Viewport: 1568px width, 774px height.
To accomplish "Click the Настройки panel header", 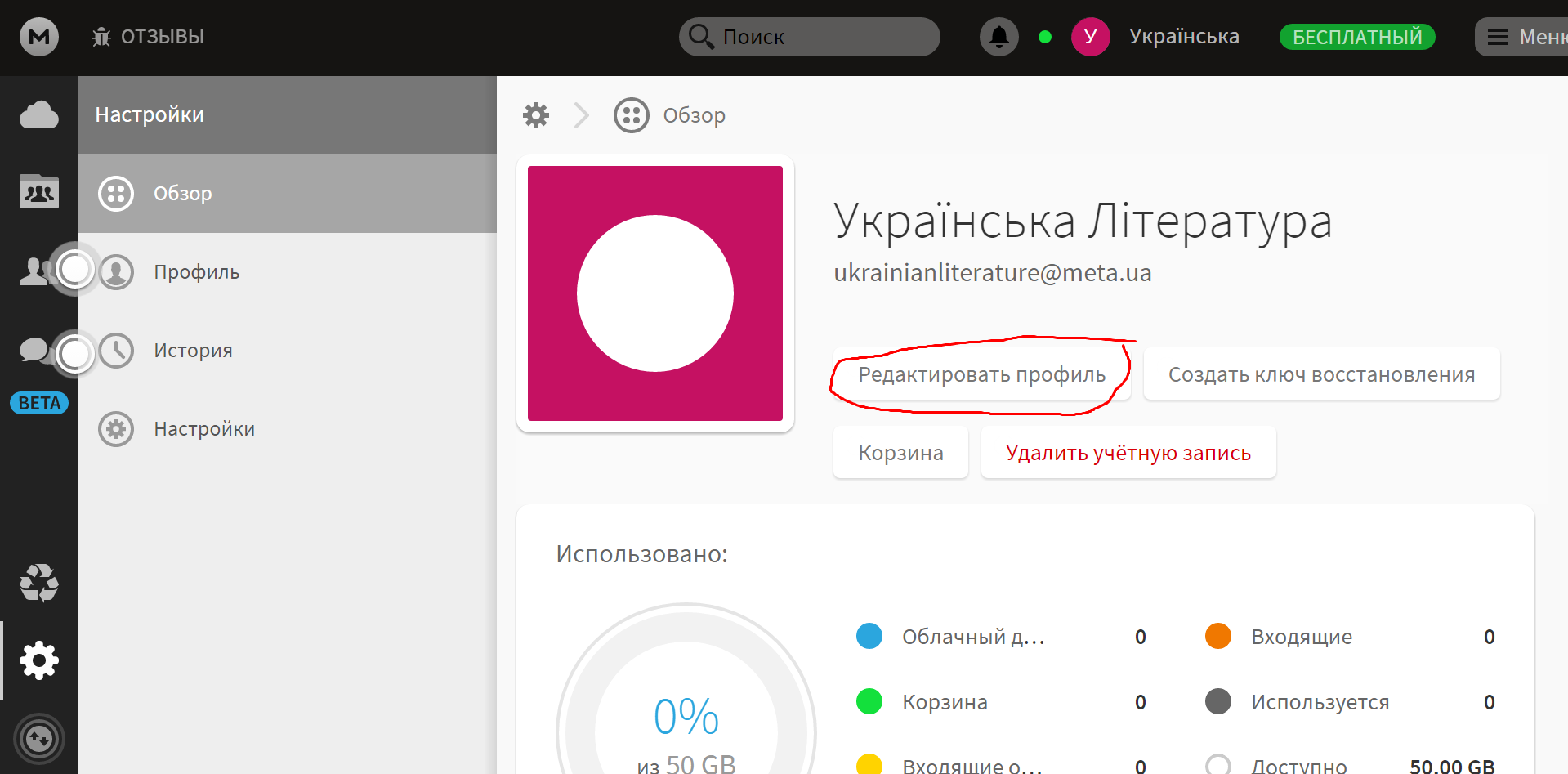I will tap(288, 115).
